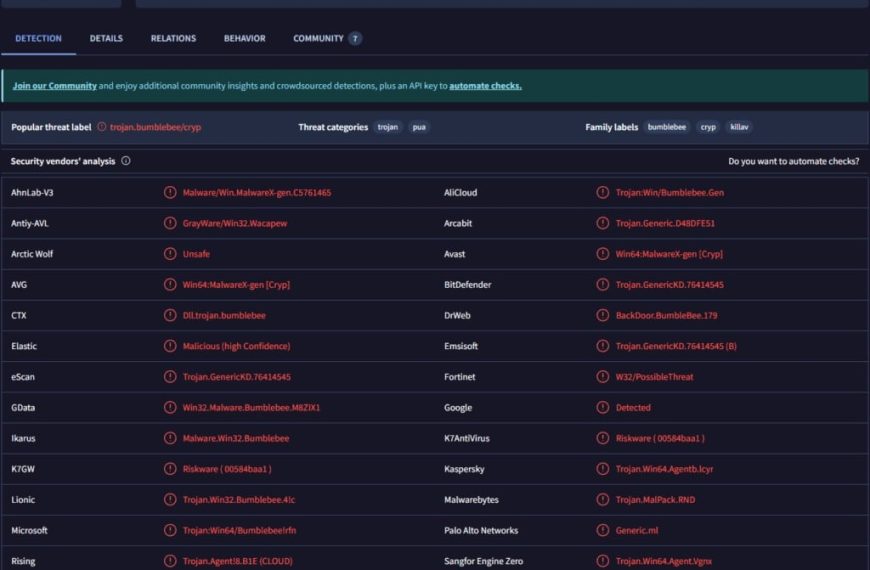Switch to the Behavior tab
The height and width of the screenshot is (570, 870).
[245, 38]
